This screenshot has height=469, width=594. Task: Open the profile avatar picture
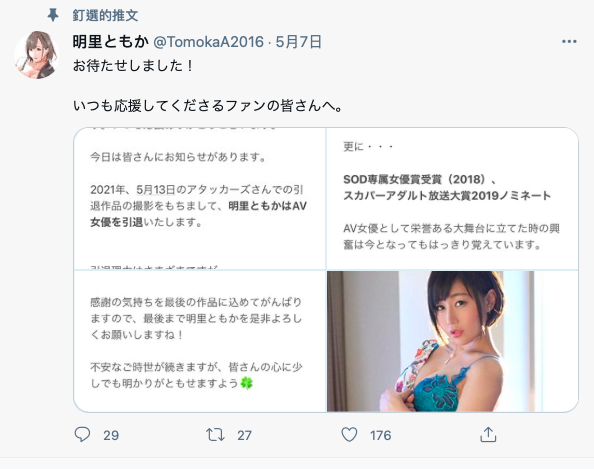[x=37, y=55]
